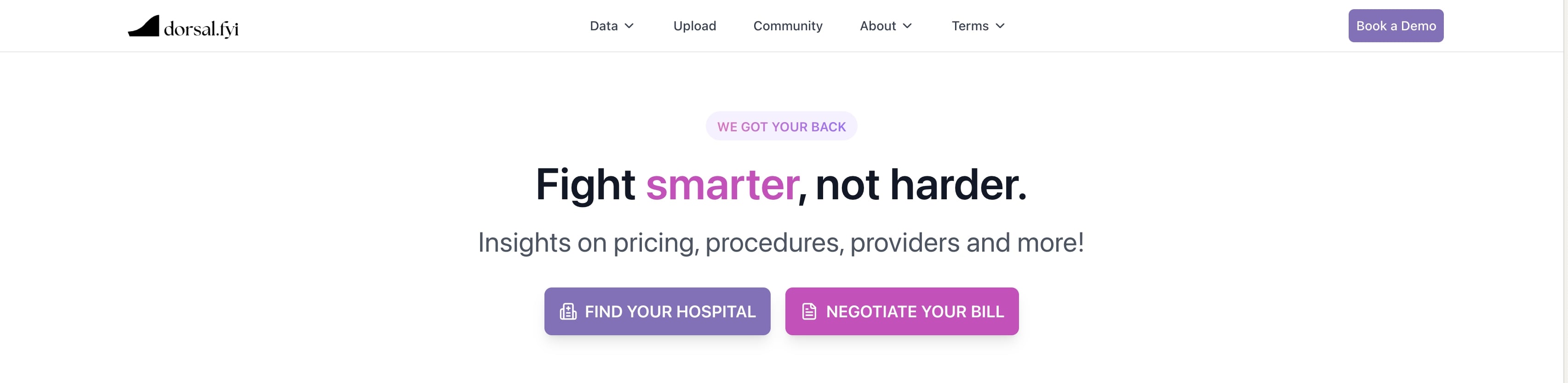Expand the About dropdown chevron

pyautogui.click(x=907, y=26)
